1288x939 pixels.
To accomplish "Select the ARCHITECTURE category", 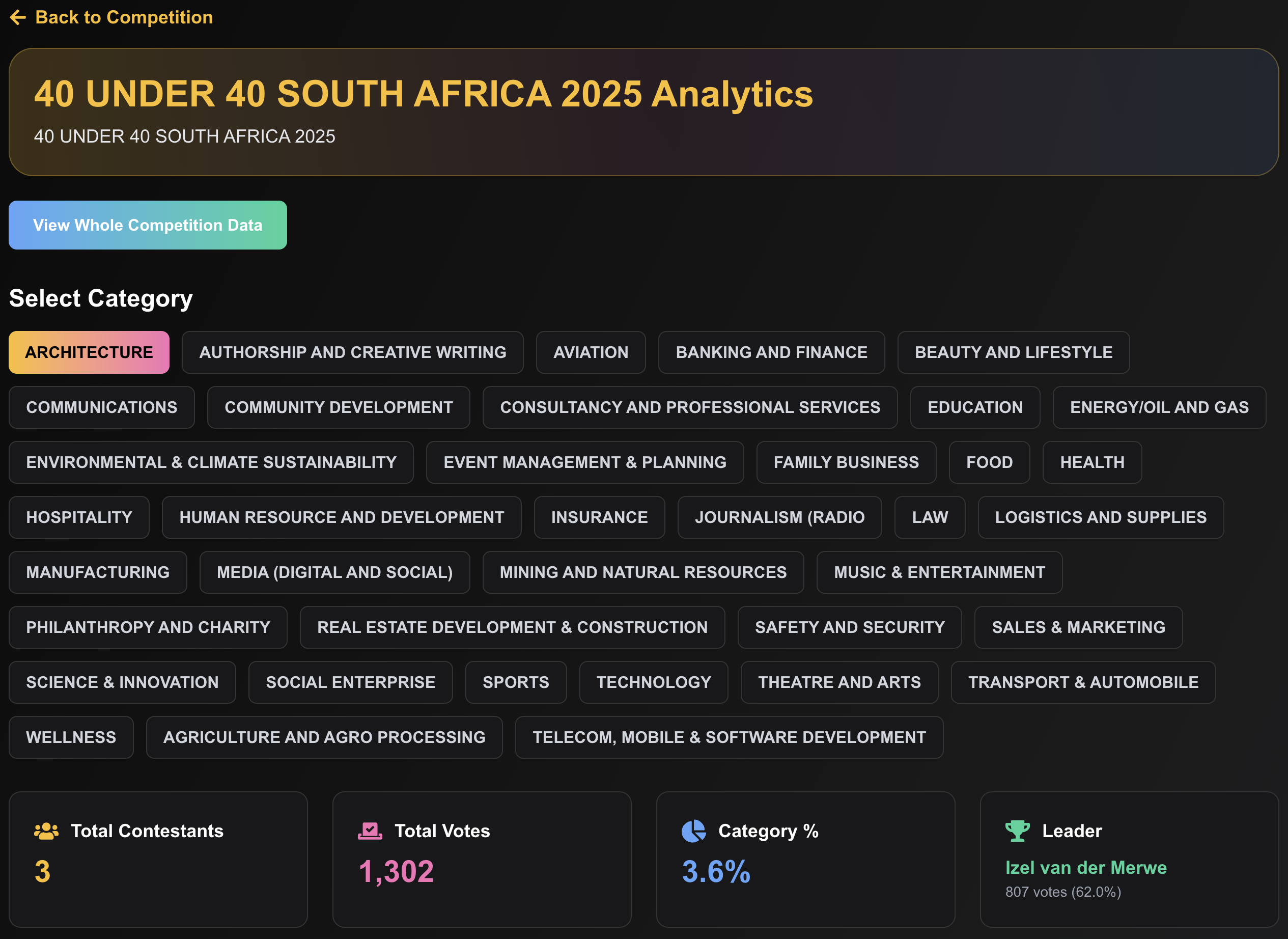I will tap(89, 352).
